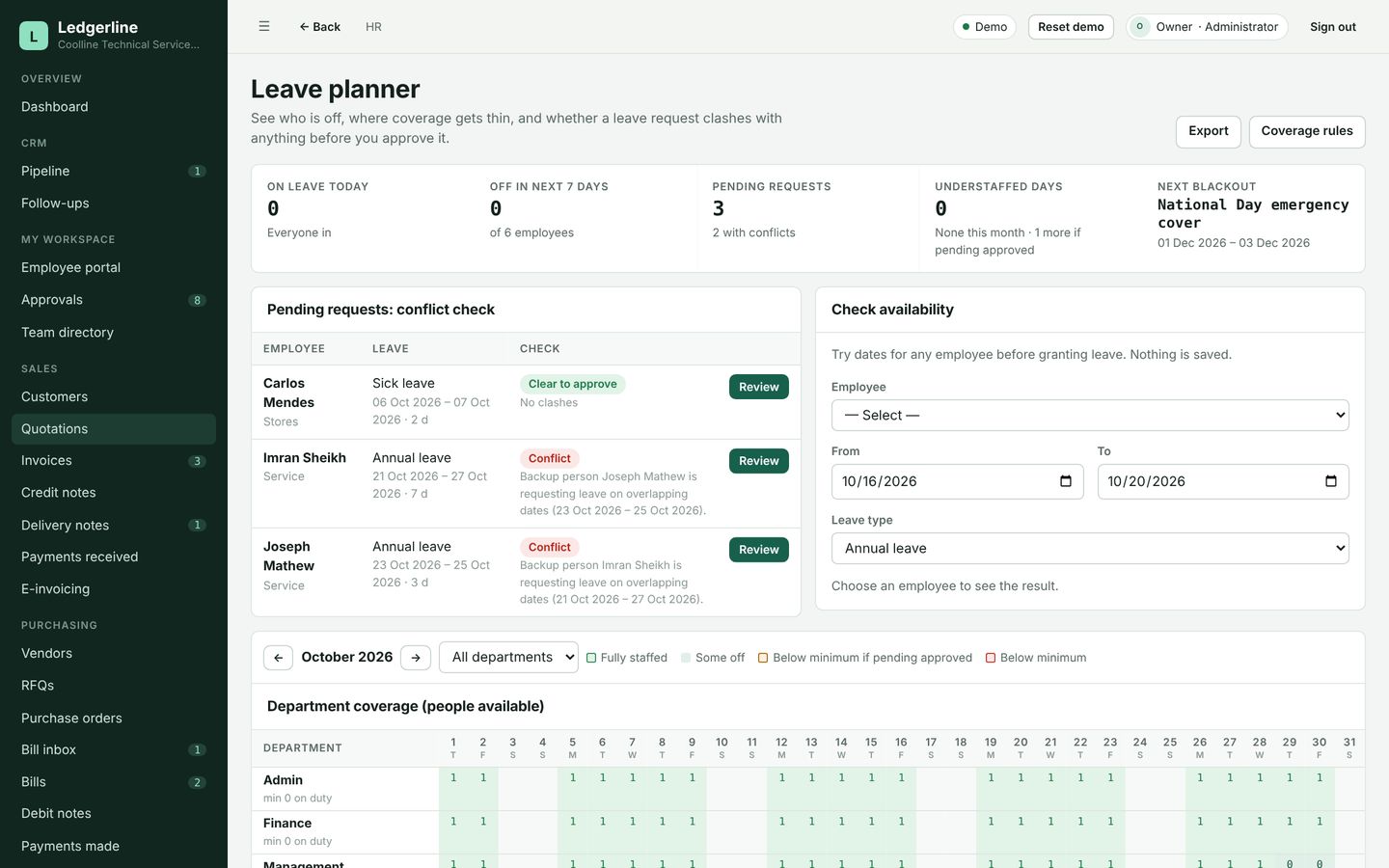This screenshot has height=868, width=1389.
Task: Click Sign out
Action: (x=1333, y=27)
